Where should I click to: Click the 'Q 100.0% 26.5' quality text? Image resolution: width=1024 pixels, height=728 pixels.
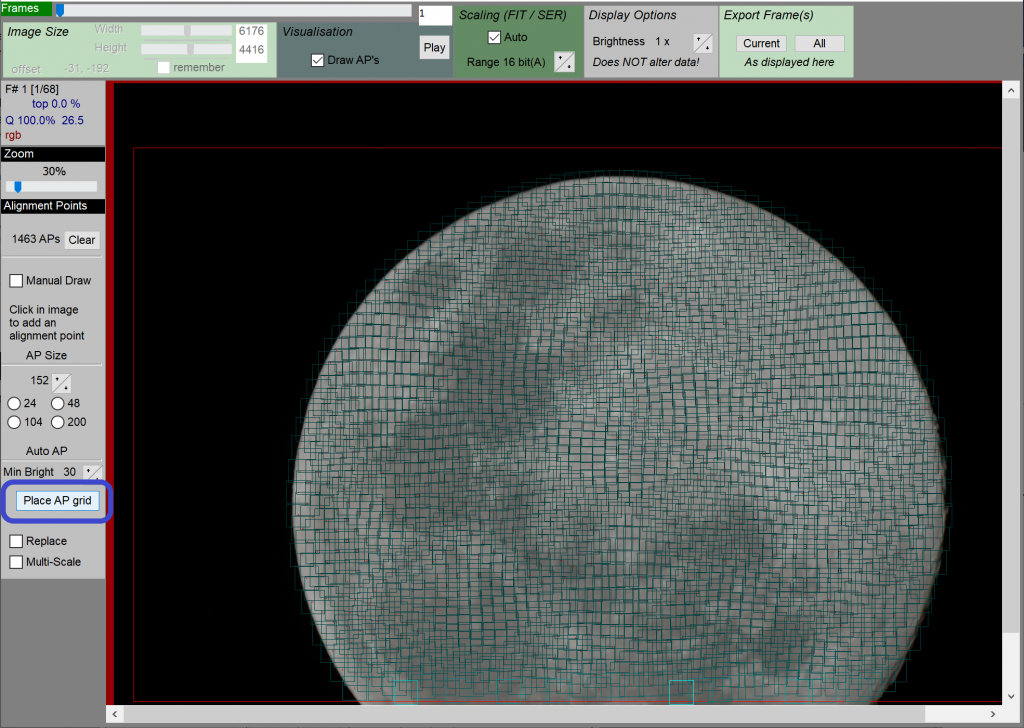coord(44,120)
